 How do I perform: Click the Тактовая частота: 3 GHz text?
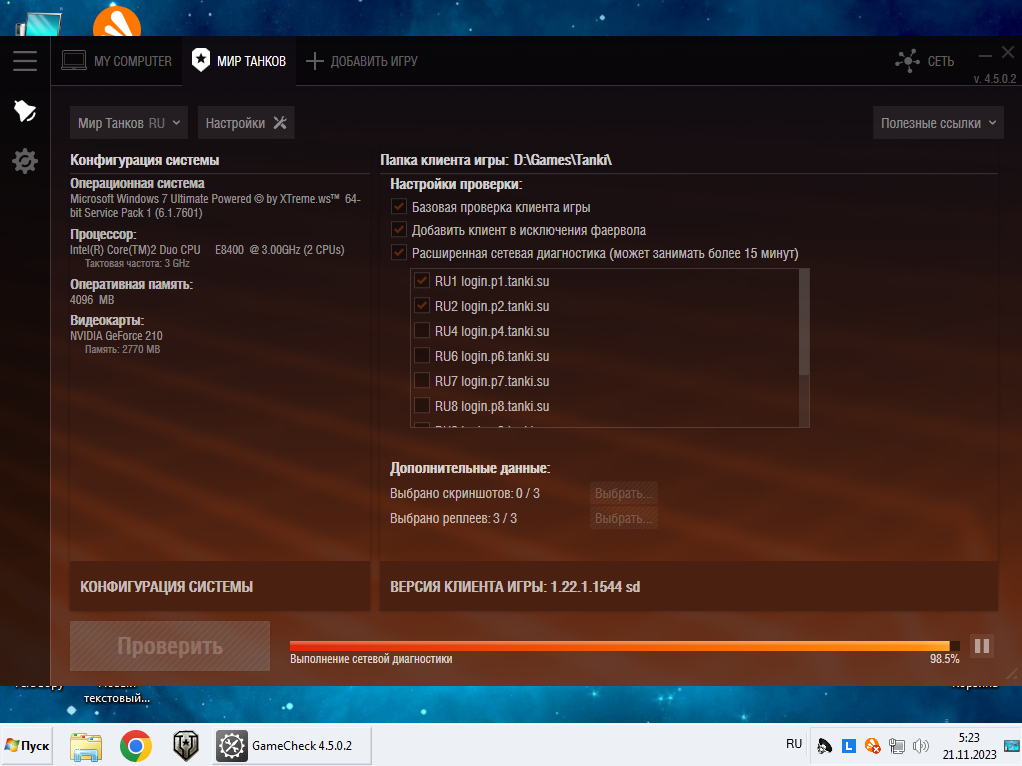coord(137,263)
